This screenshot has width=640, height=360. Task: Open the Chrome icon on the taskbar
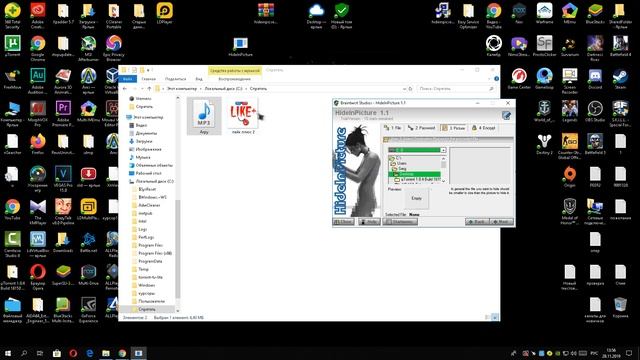coord(122,353)
